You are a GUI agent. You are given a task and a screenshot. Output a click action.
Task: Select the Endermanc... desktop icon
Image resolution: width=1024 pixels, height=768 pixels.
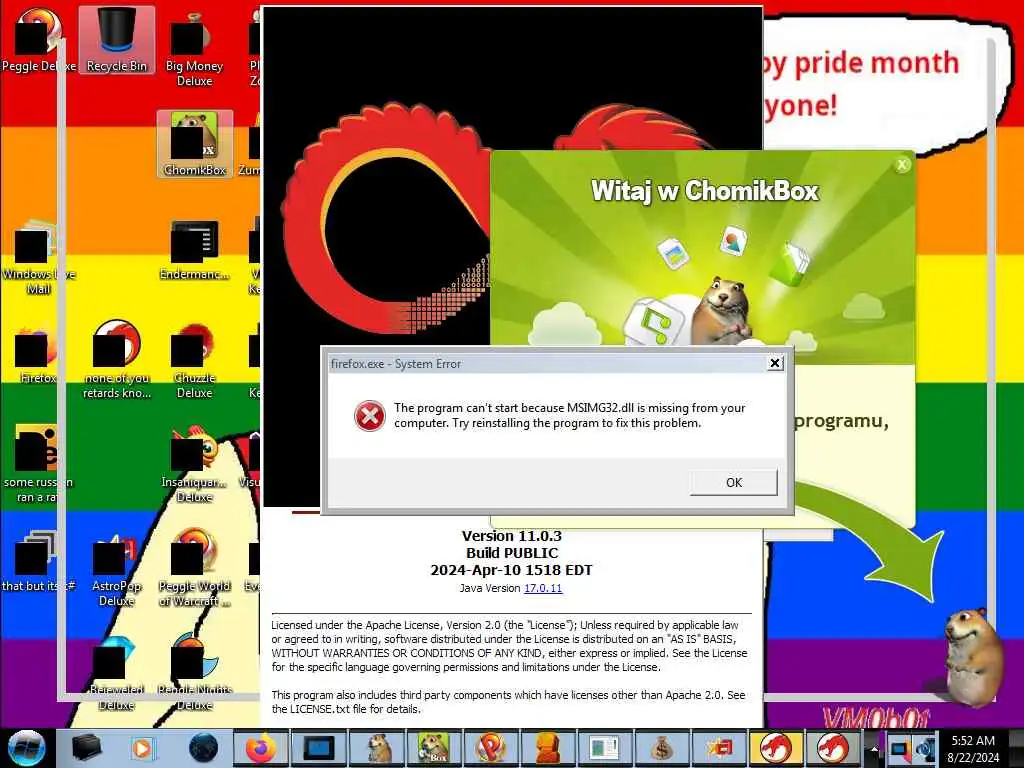tap(194, 249)
